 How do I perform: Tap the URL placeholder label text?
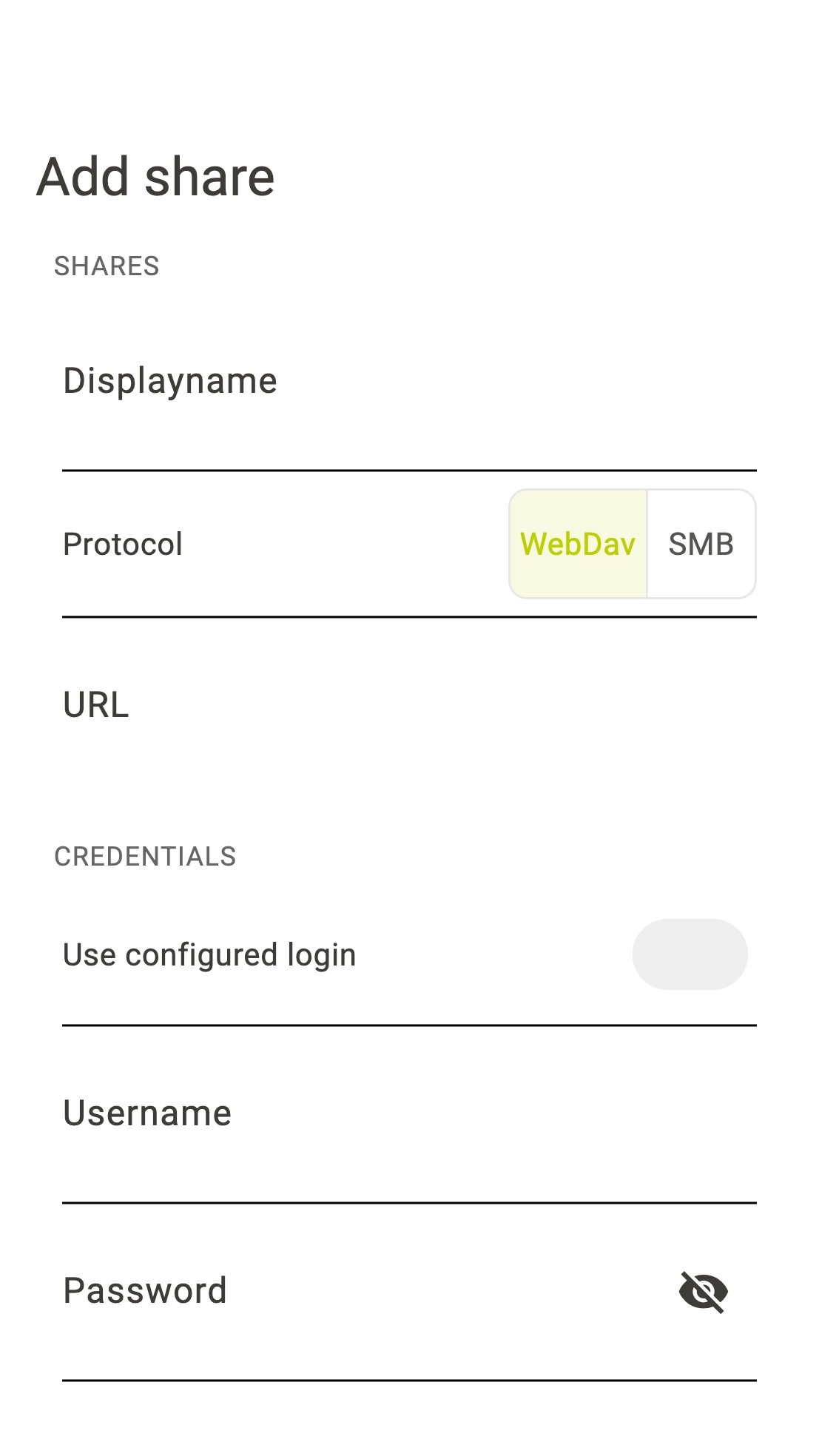point(96,704)
